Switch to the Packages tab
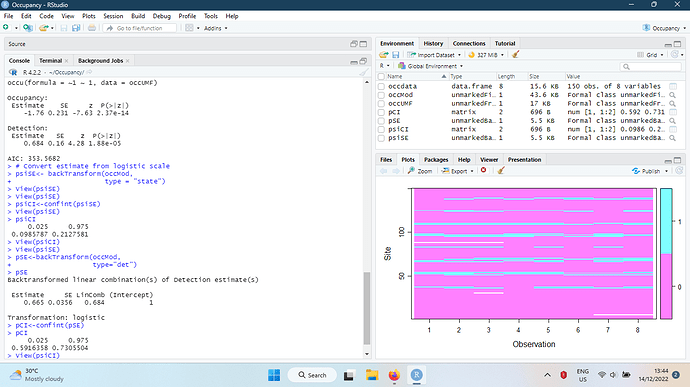This screenshot has width=690, height=387. point(436,159)
